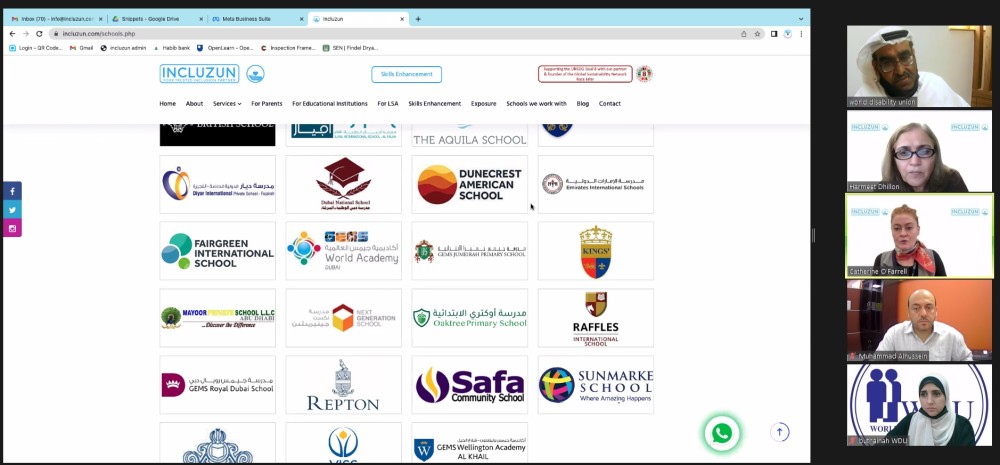Screen dimensions: 1000x465
Task: Open the Inspection Frame bookmark
Action: [x=288, y=48]
